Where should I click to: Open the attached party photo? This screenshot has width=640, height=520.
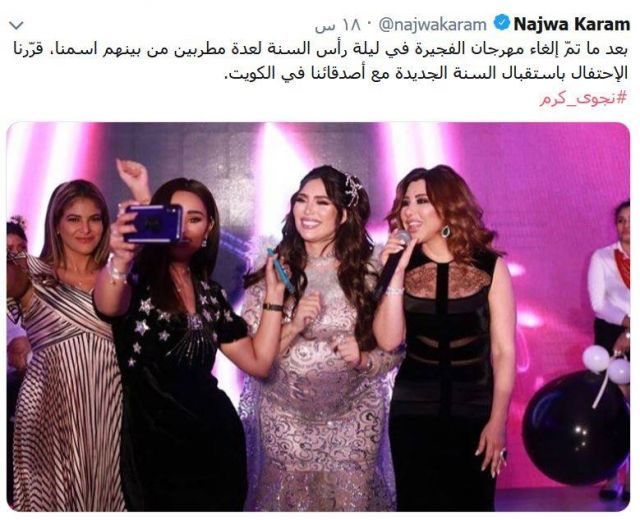pos(318,316)
